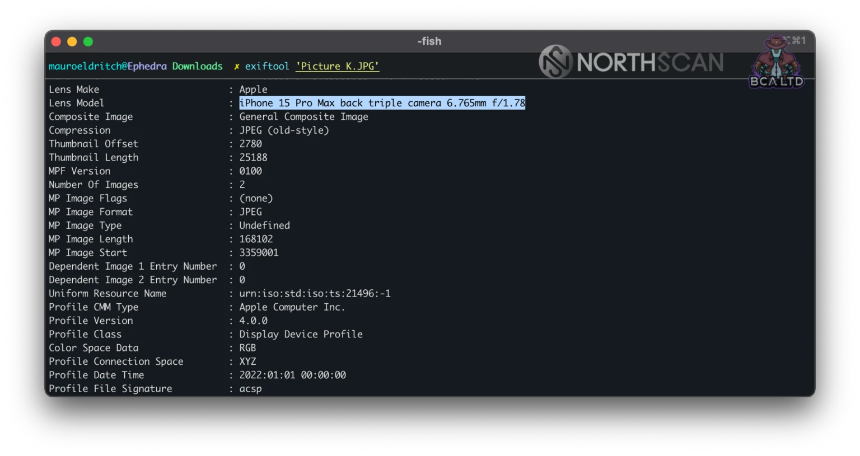Close the fish terminal window

tap(56, 42)
